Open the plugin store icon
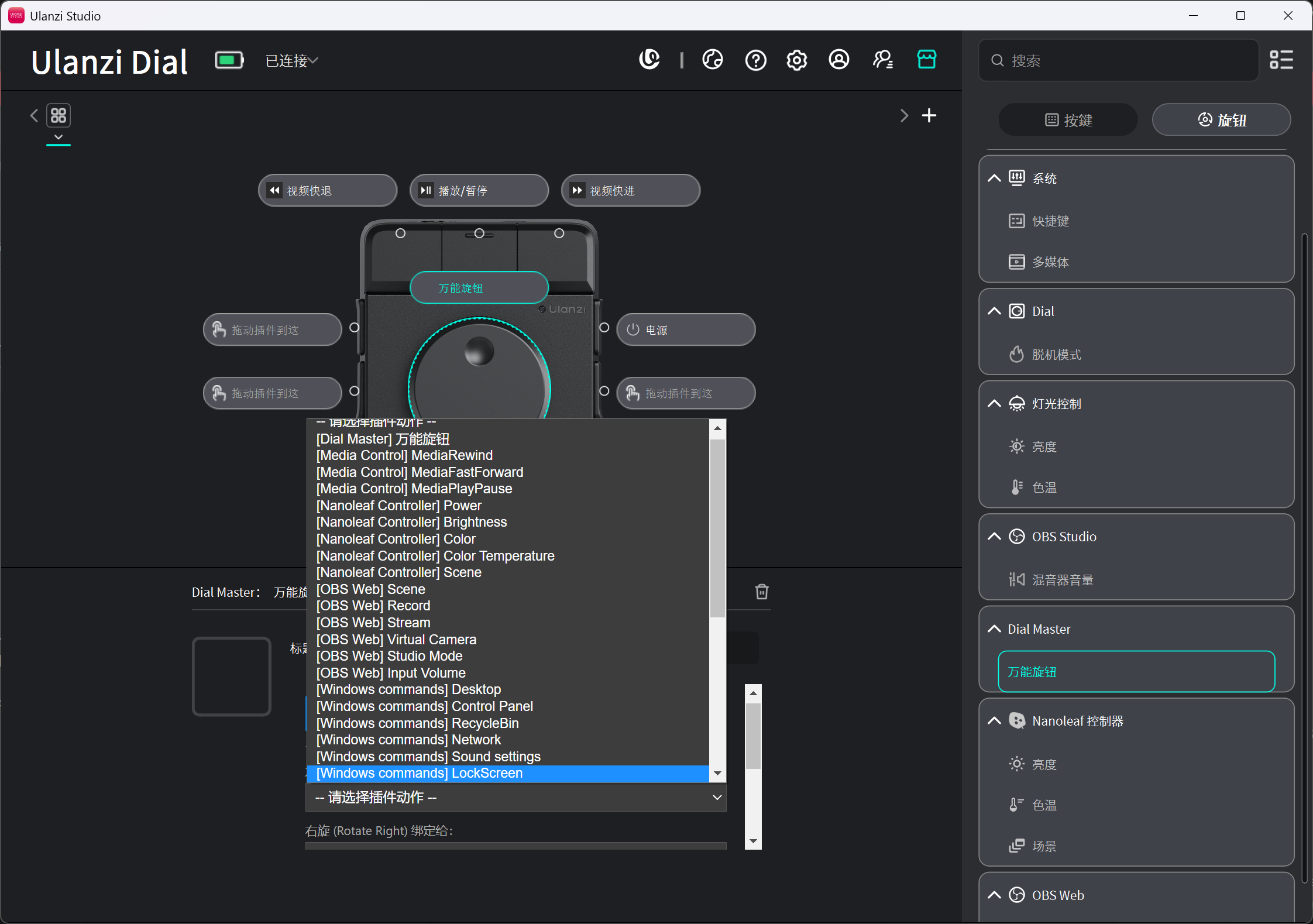This screenshot has width=1313, height=924. pyautogui.click(x=927, y=60)
